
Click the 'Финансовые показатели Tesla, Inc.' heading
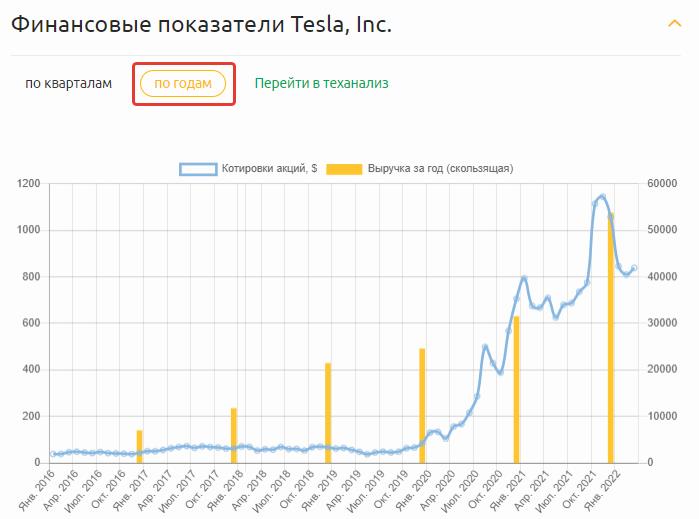[x=200, y=25]
